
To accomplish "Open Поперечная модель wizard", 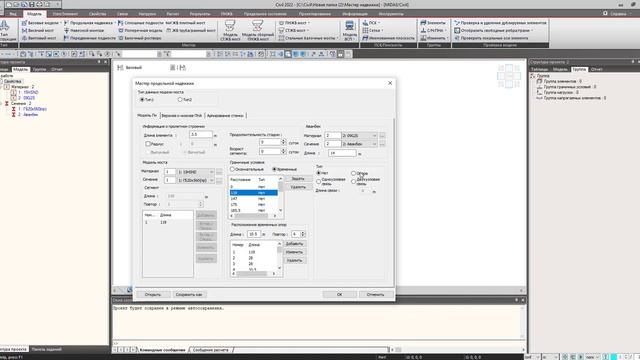I will (x=140, y=31).
